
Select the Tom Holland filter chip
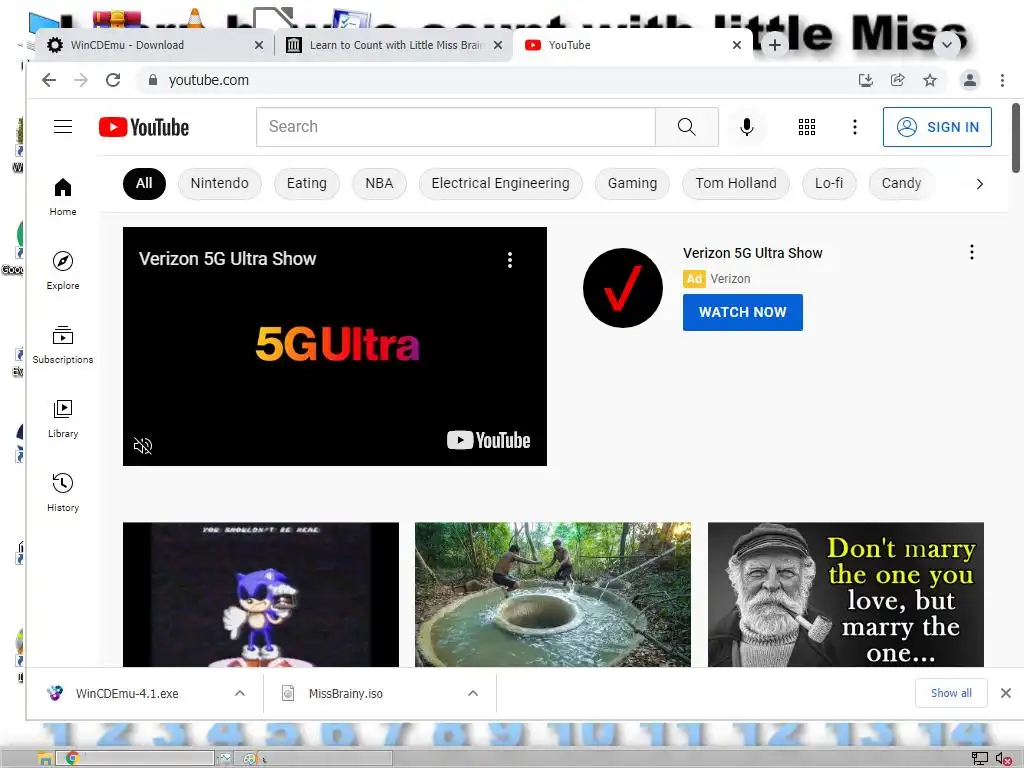tap(735, 184)
